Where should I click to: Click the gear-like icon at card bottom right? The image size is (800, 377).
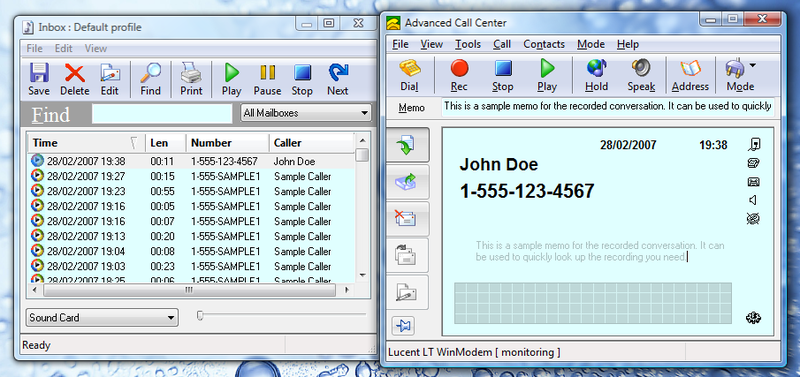point(753,318)
